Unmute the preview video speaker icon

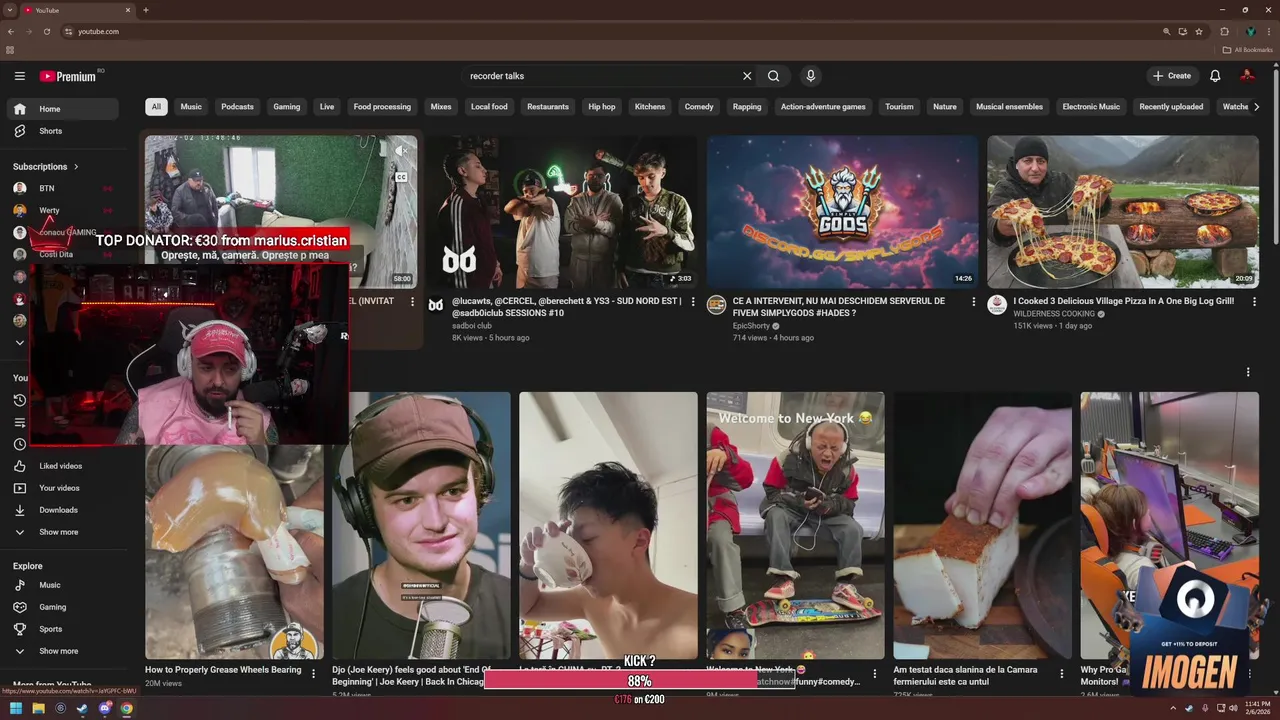[400, 152]
